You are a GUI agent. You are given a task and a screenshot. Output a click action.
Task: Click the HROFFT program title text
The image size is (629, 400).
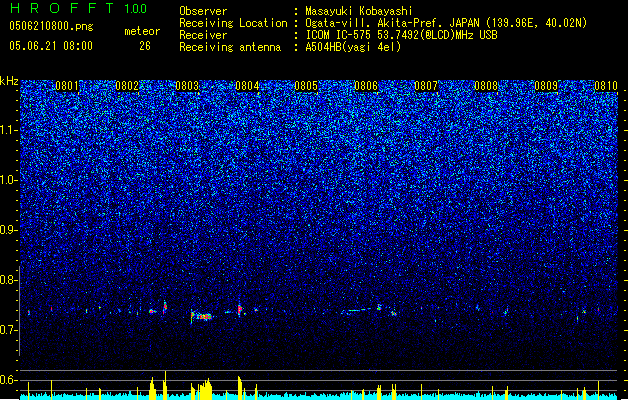pyautogui.click(x=63, y=8)
